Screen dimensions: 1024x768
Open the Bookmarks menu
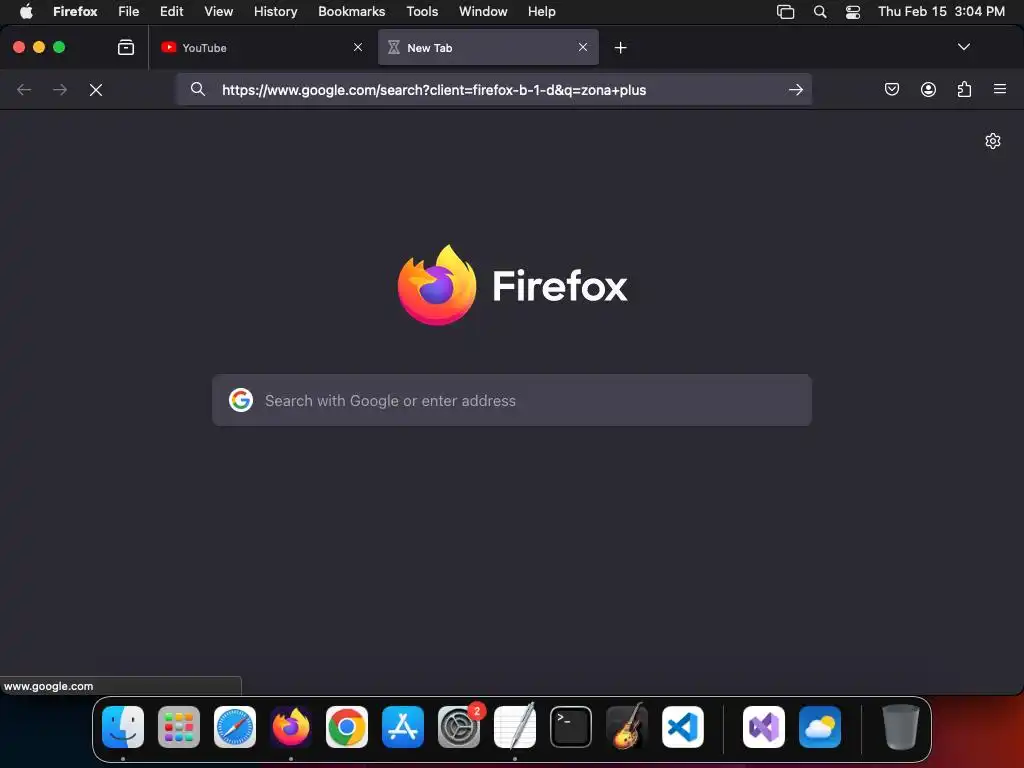coord(351,12)
